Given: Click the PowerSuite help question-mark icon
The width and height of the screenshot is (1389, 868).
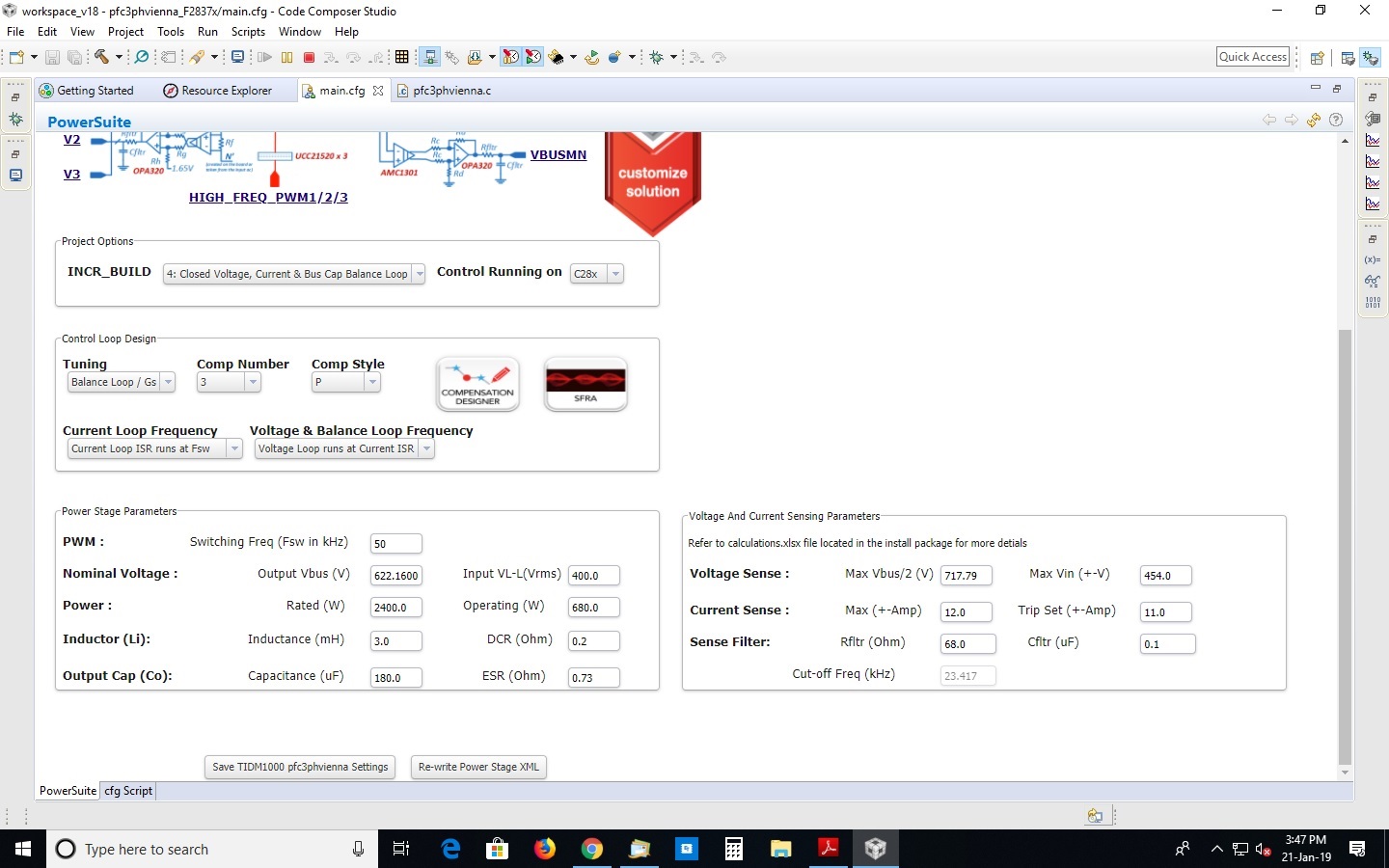Looking at the screenshot, I should click(1336, 120).
